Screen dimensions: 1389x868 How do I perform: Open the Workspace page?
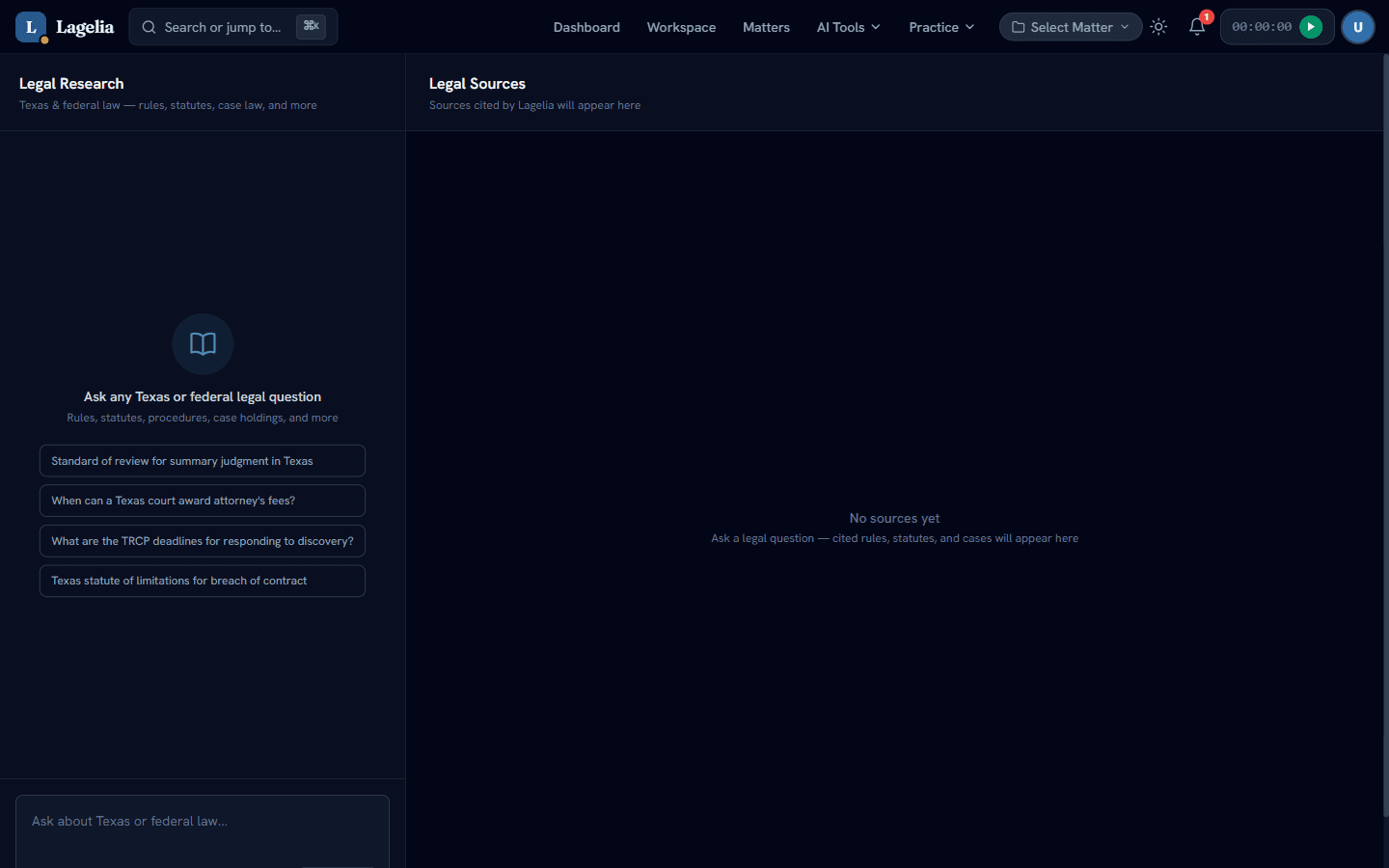coord(681,27)
